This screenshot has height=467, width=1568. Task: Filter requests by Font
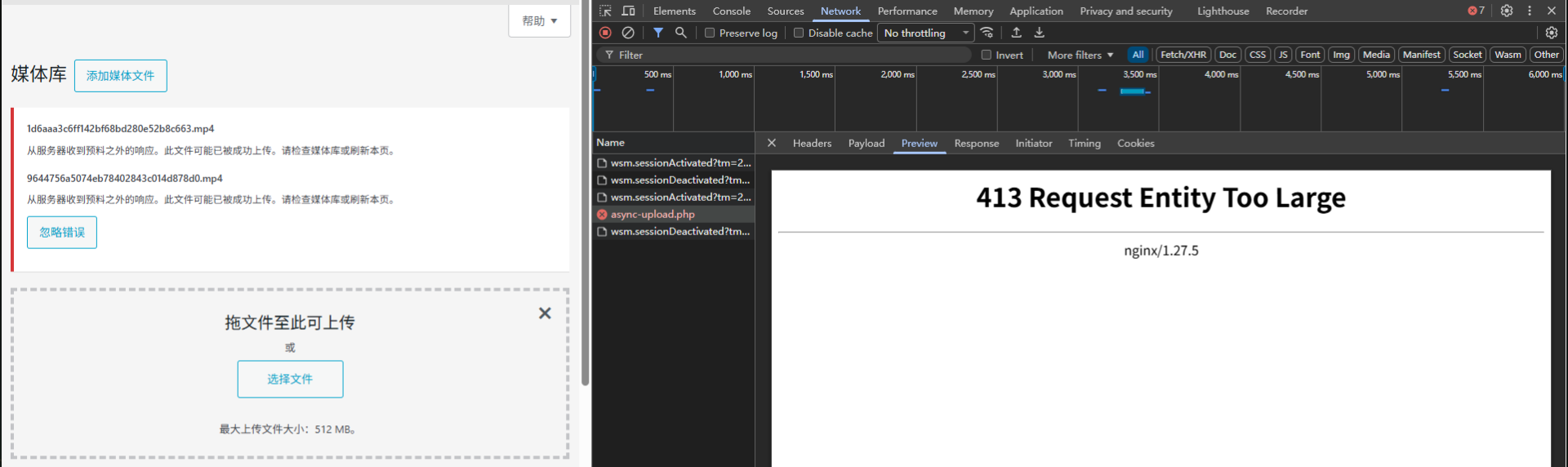click(x=1310, y=55)
